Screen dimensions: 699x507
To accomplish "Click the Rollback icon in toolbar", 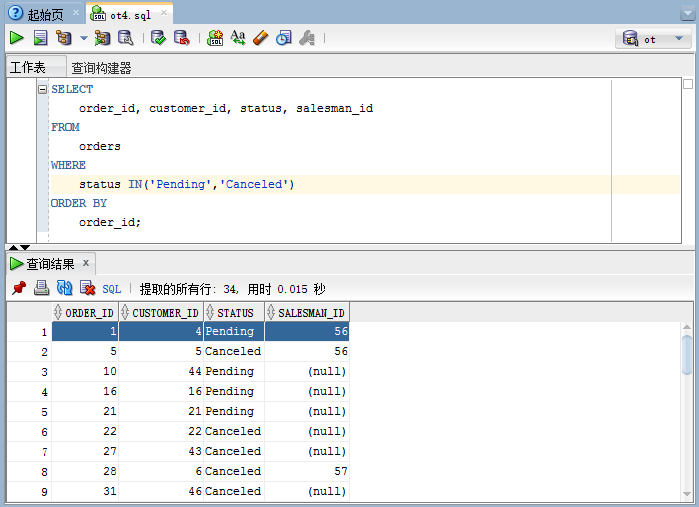I will 181,38.
